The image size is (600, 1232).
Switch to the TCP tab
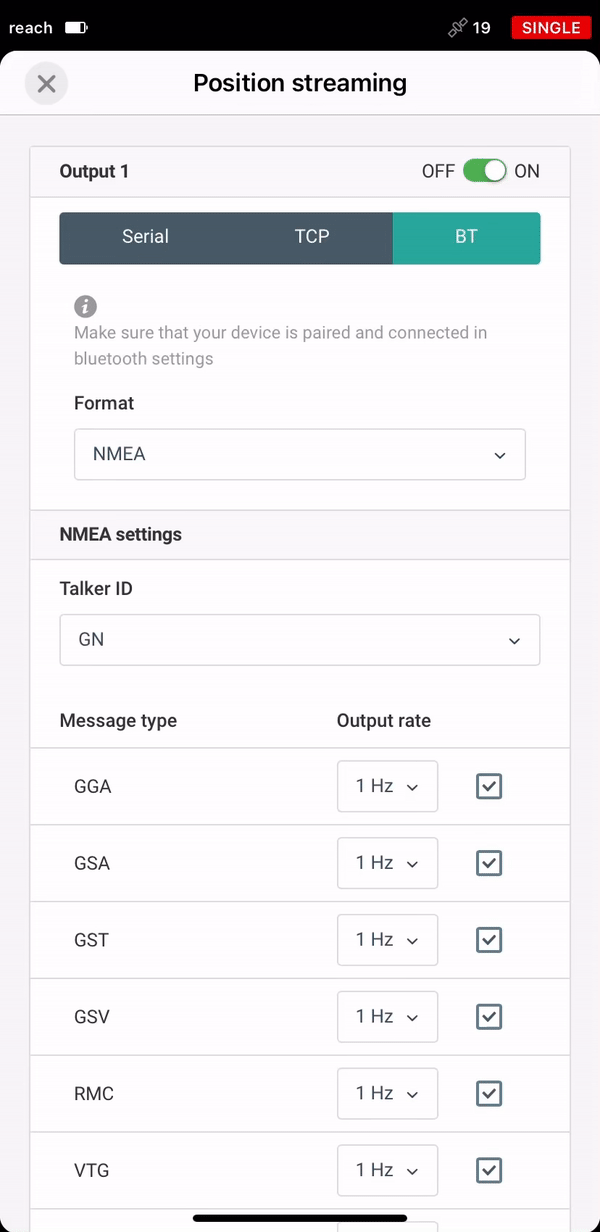312,238
